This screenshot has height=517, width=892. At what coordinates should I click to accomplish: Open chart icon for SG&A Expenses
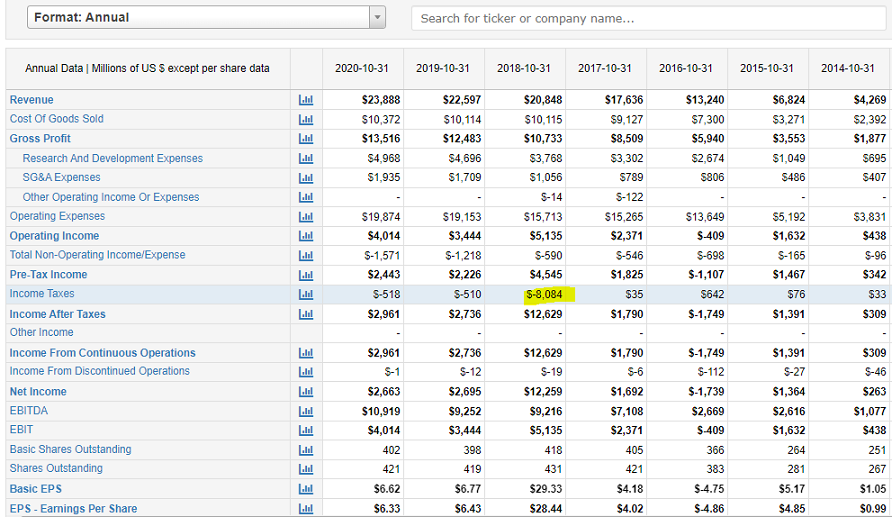click(306, 178)
